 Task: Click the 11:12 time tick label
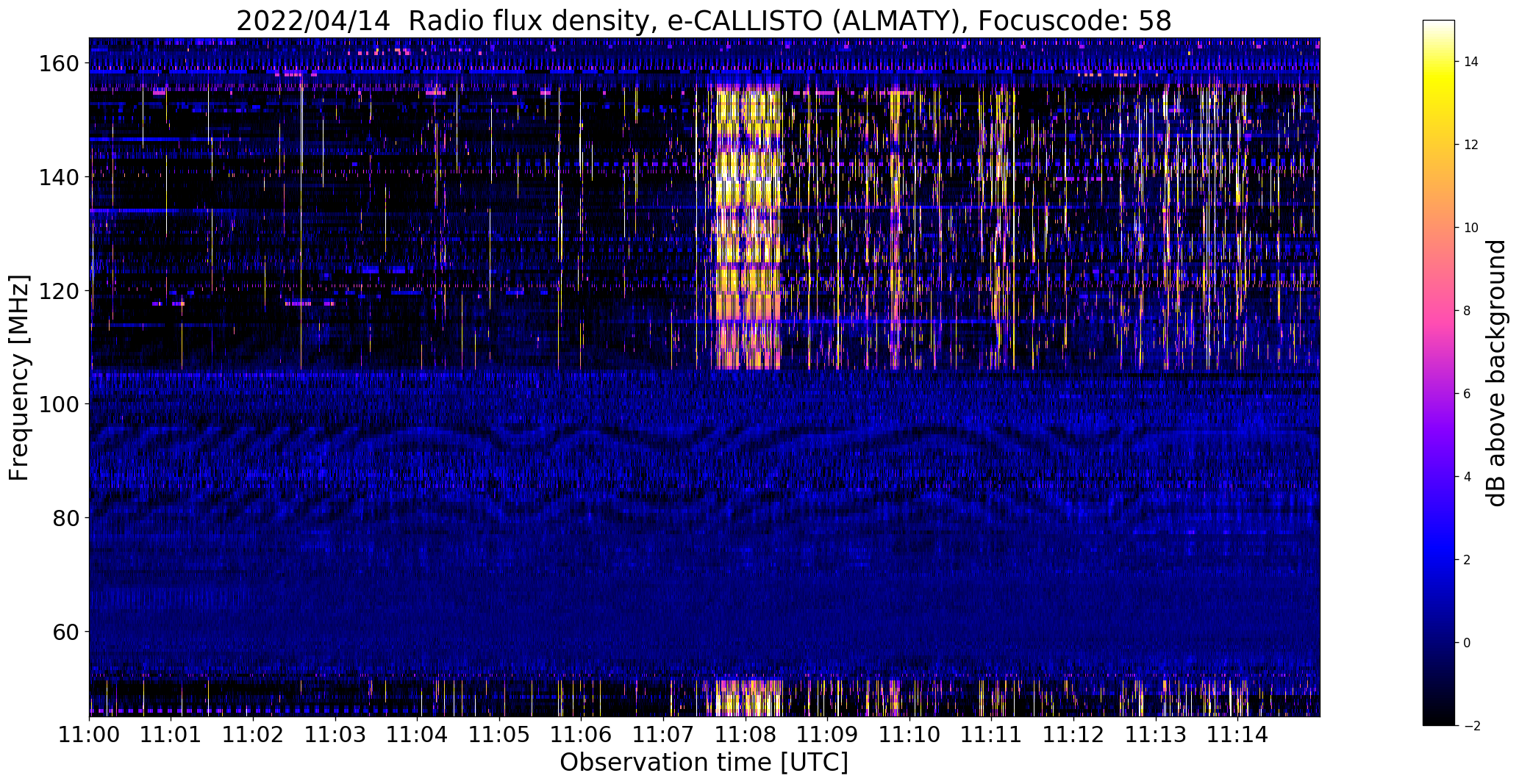point(1073,734)
